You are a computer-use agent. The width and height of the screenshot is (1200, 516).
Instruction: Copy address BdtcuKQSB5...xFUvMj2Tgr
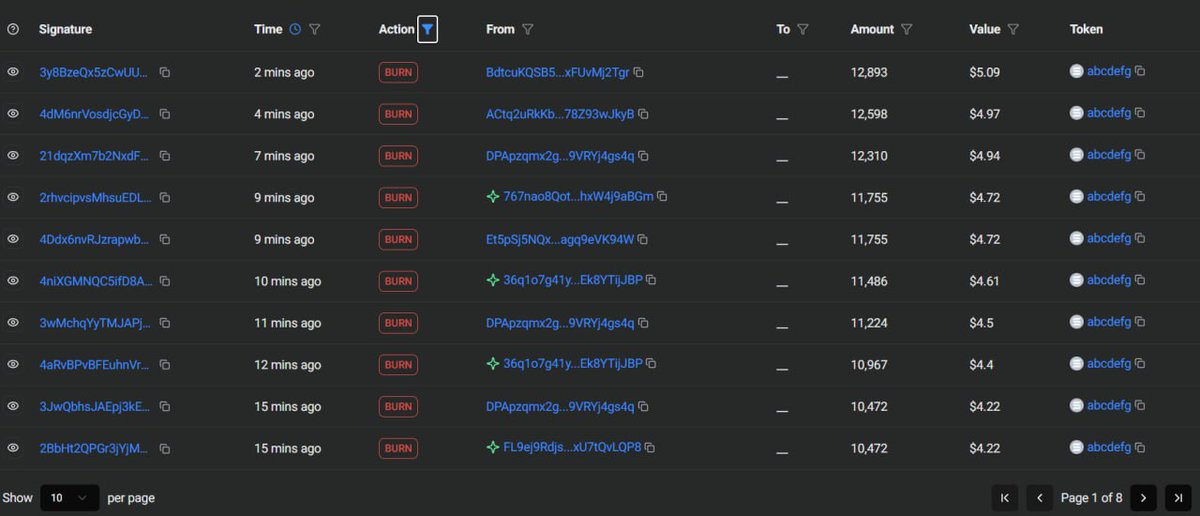(639, 72)
